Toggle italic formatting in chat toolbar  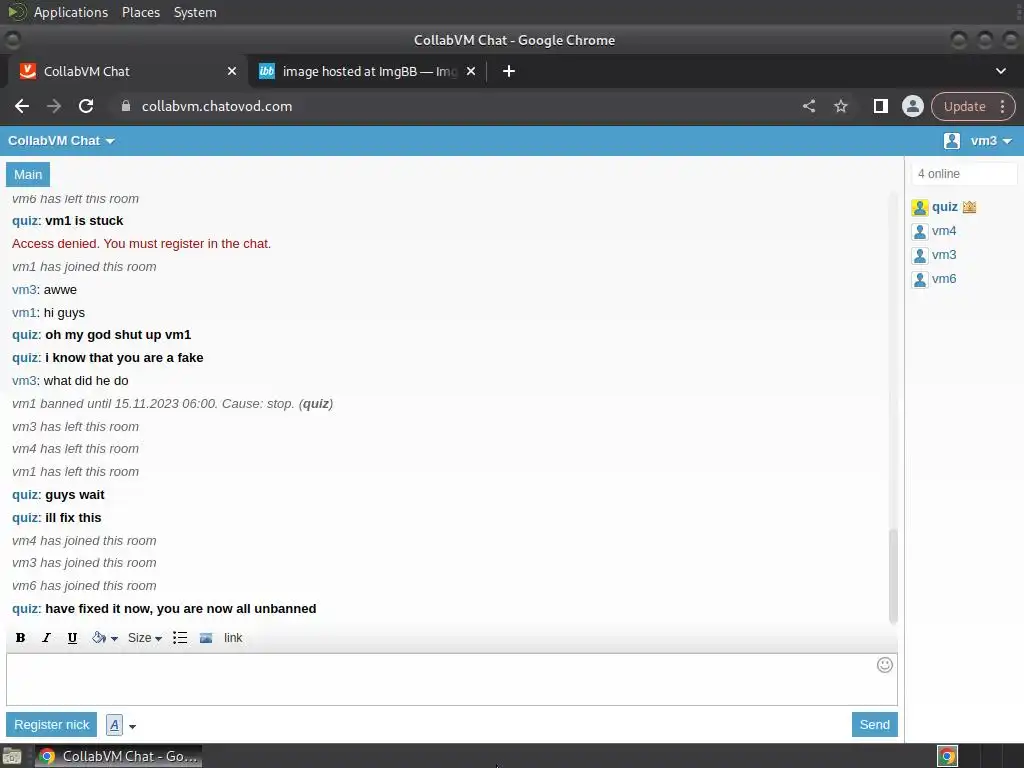click(46, 638)
